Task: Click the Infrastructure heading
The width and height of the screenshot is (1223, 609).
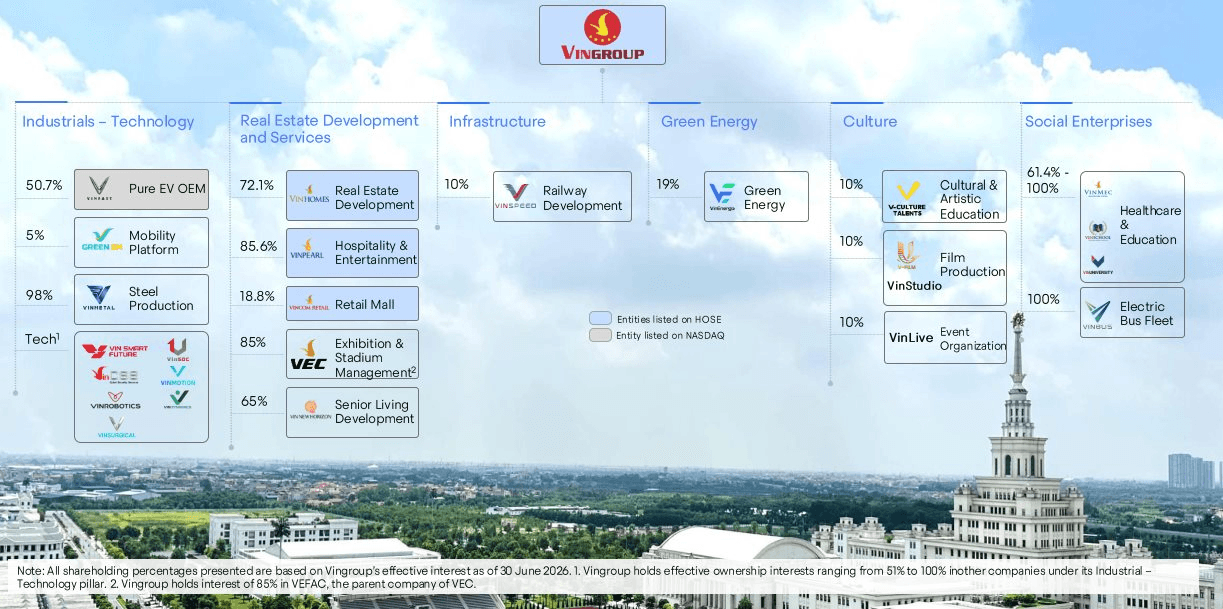Action: click(497, 121)
